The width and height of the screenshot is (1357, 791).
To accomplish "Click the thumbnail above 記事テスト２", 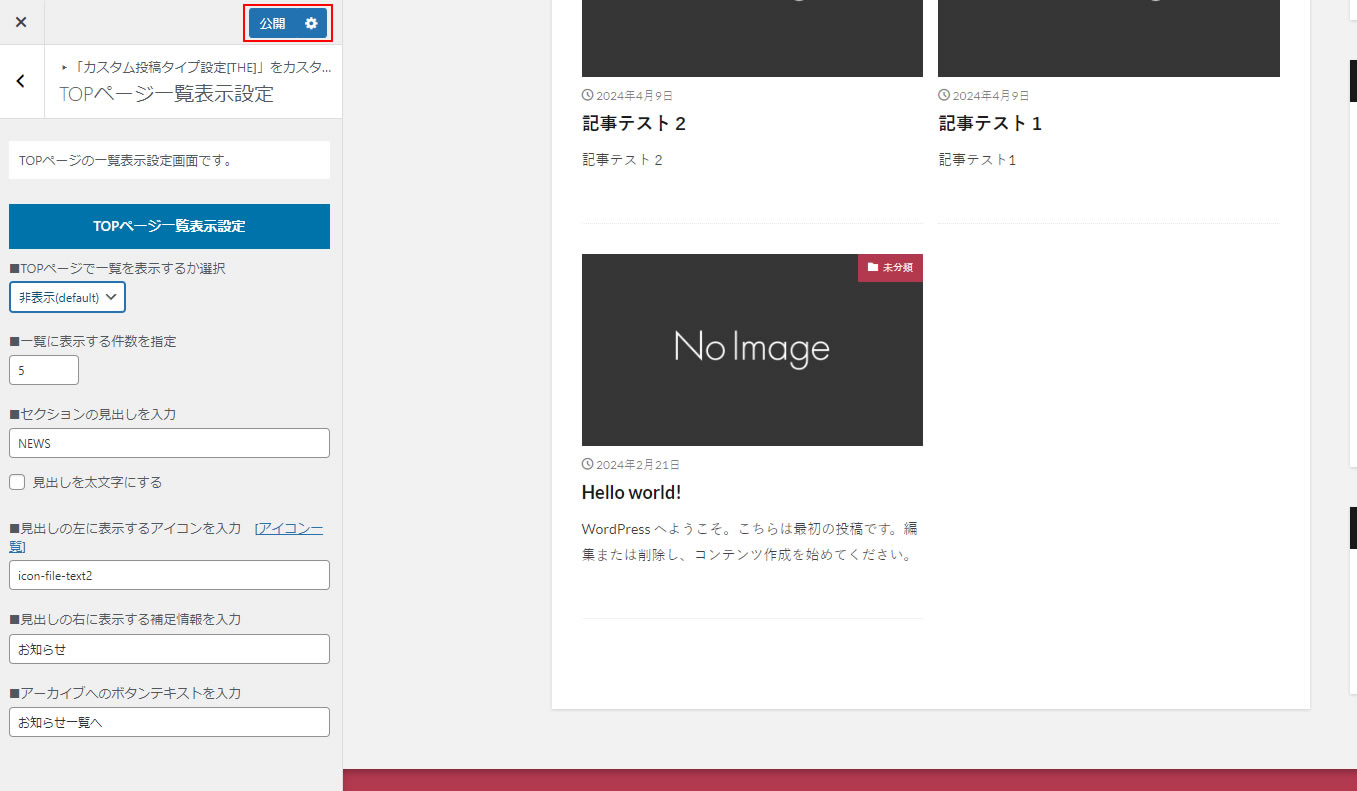I will click(x=752, y=38).
